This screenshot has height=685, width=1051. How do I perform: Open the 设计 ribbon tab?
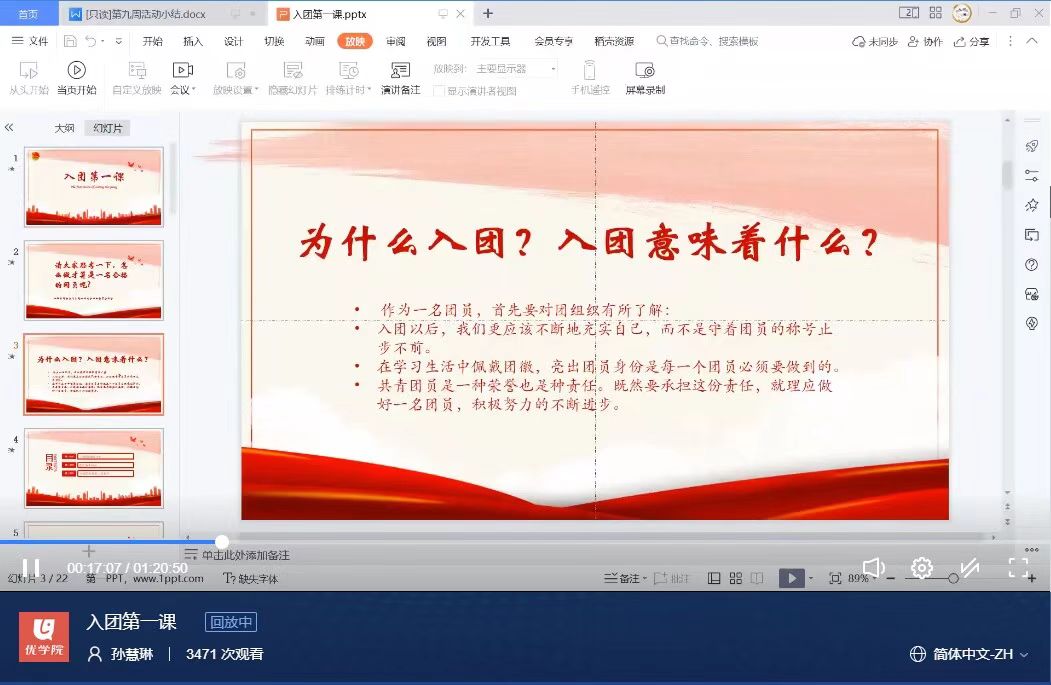pyautogui.click(x=233, y=42)
